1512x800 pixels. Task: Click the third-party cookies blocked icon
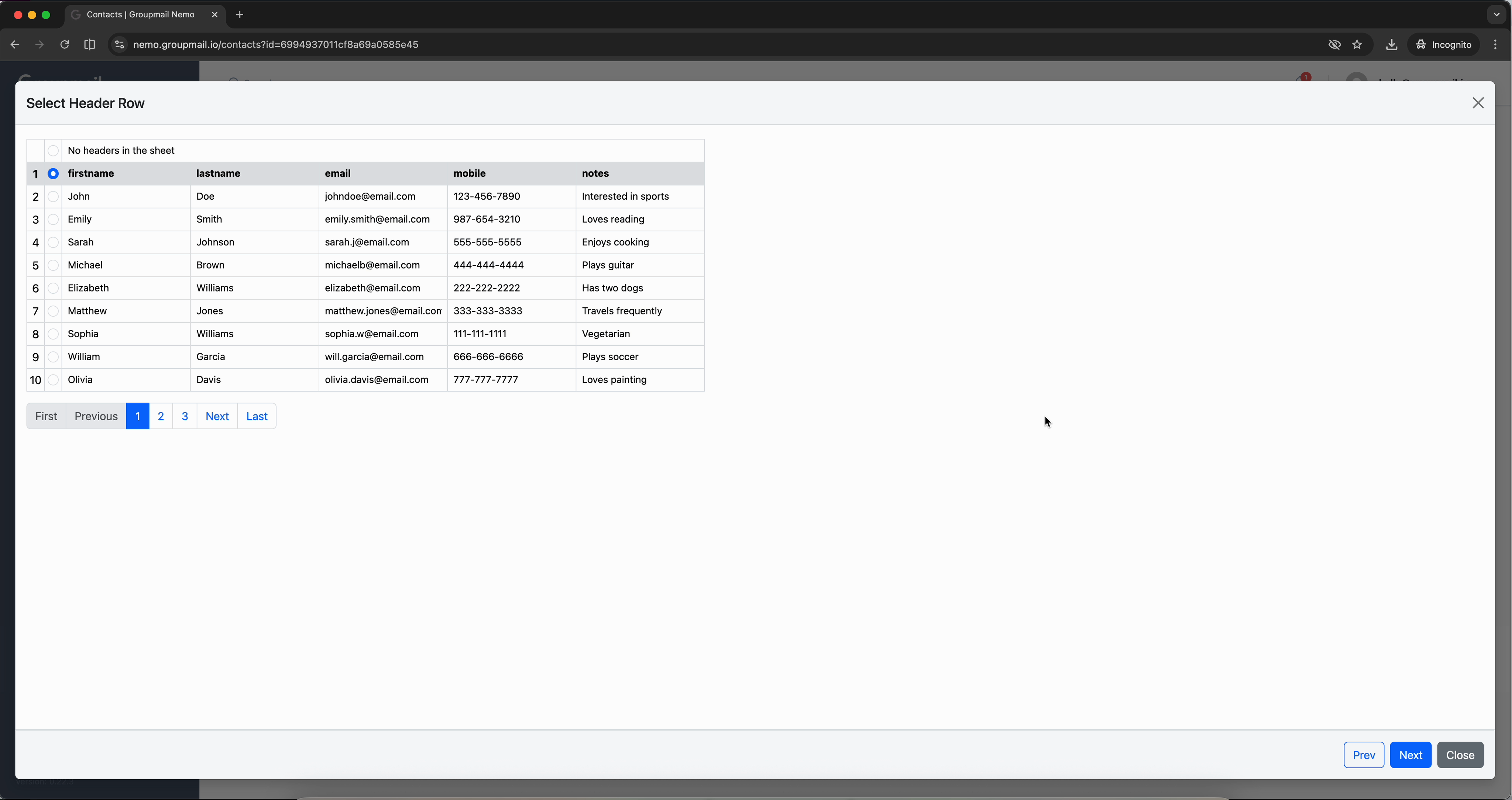[1335, 45]
